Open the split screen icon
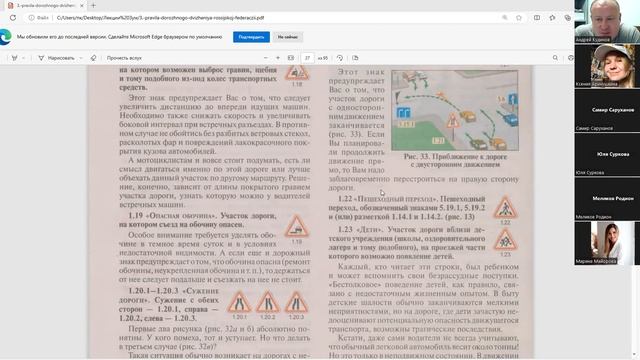 (537, 18)
